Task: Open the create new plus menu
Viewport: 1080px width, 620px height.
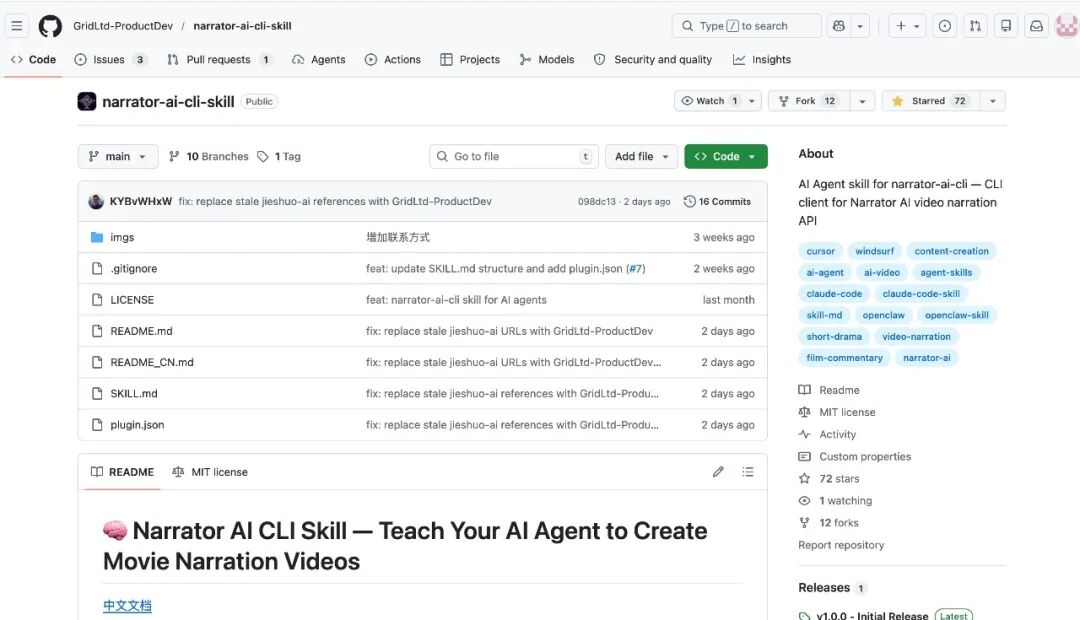Action: (907, 26)
